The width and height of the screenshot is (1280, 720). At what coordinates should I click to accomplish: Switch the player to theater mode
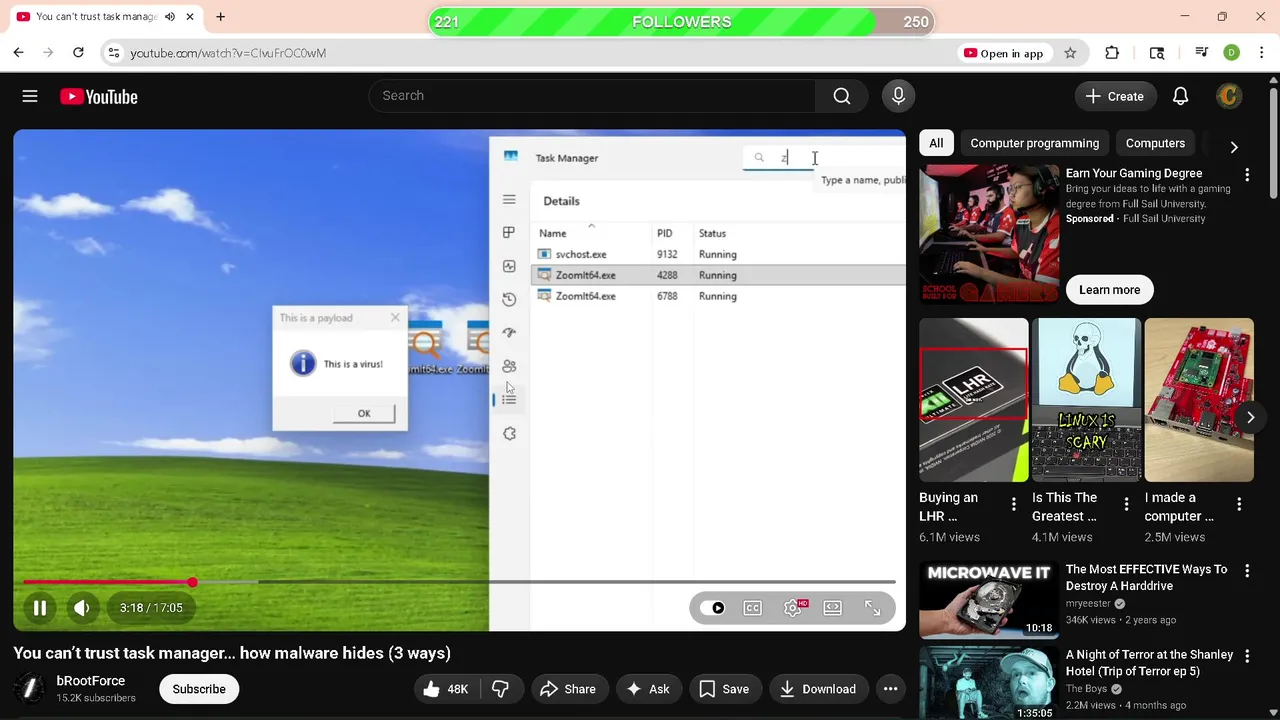pyautogui.click(x=832, y=608)
